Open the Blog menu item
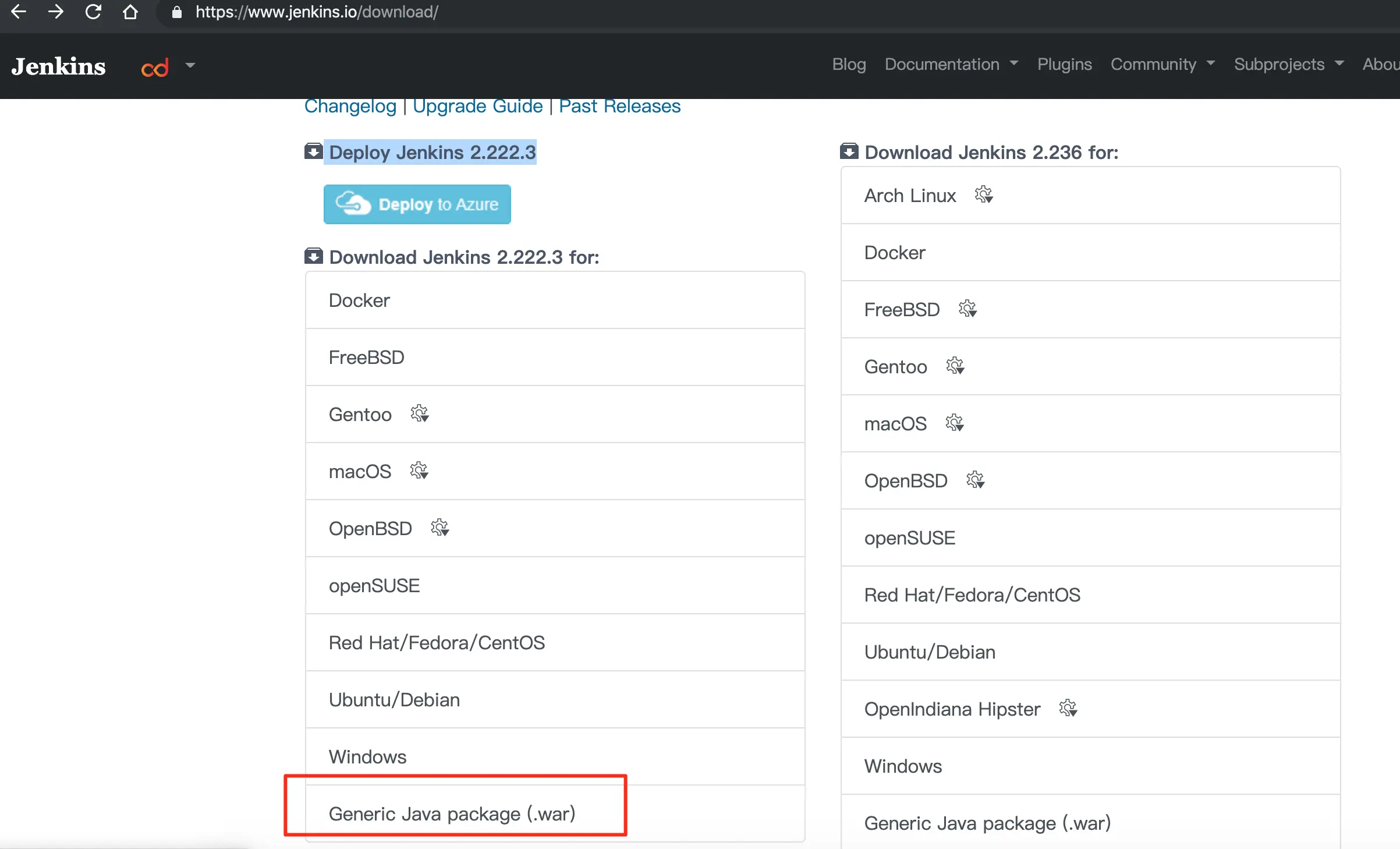The image size is (1400, 849). tap(849, 64)
